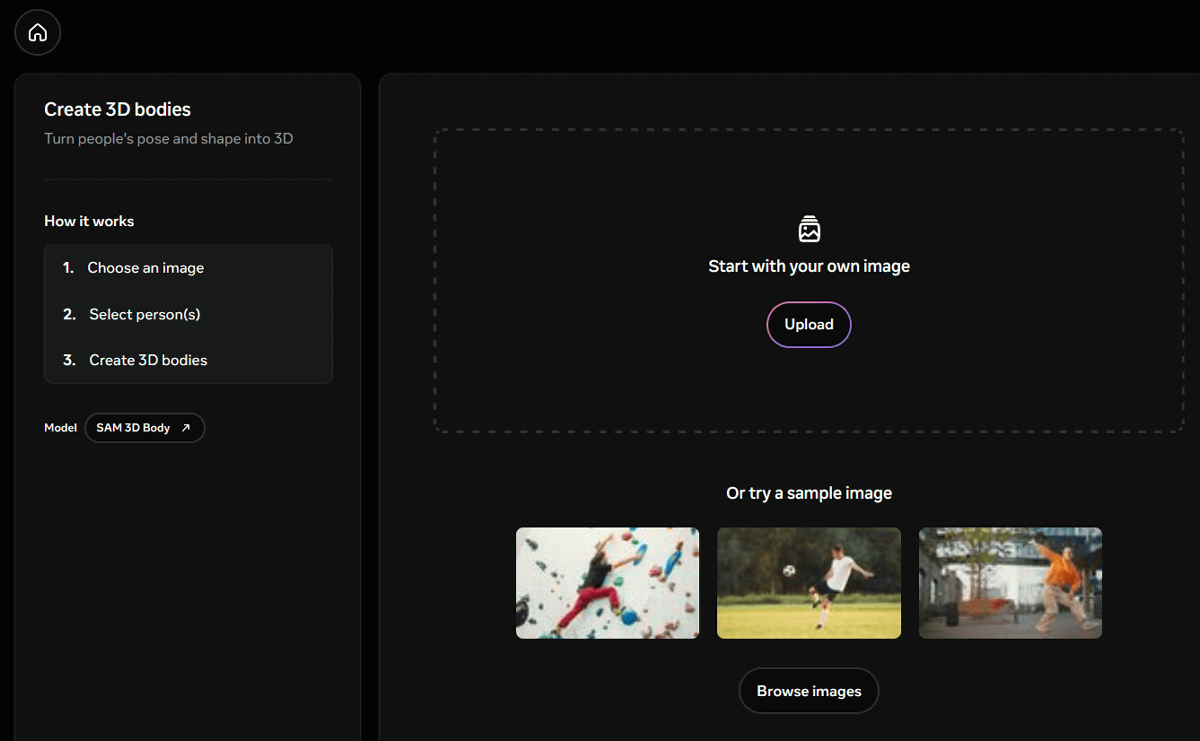The image size is (1200, 741).
Task: Click the image icon in upload area
Action: pos(809,229)
